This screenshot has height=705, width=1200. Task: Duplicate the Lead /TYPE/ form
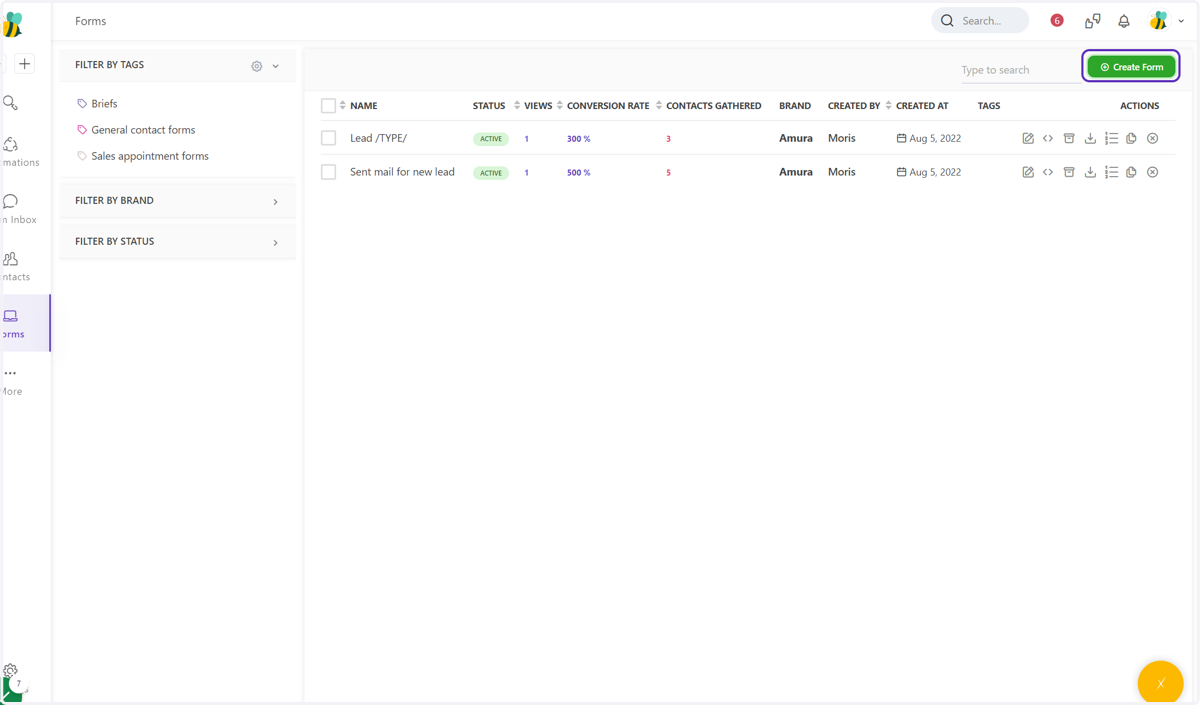click(x=1131, y=139)
